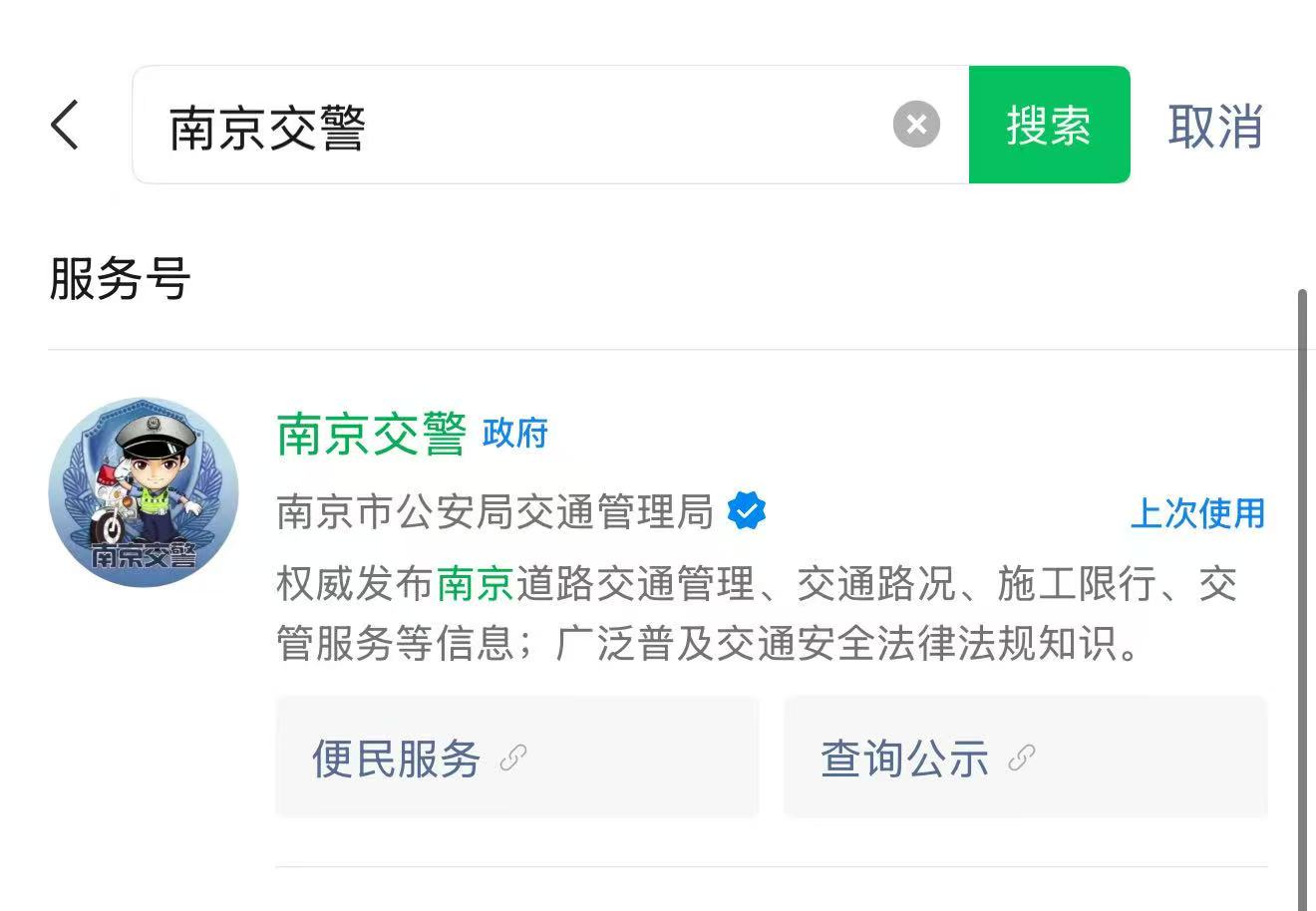
Task: Open the 便民服务 menu shortcut
Action: pyautogui.click(x=516, y=758)
